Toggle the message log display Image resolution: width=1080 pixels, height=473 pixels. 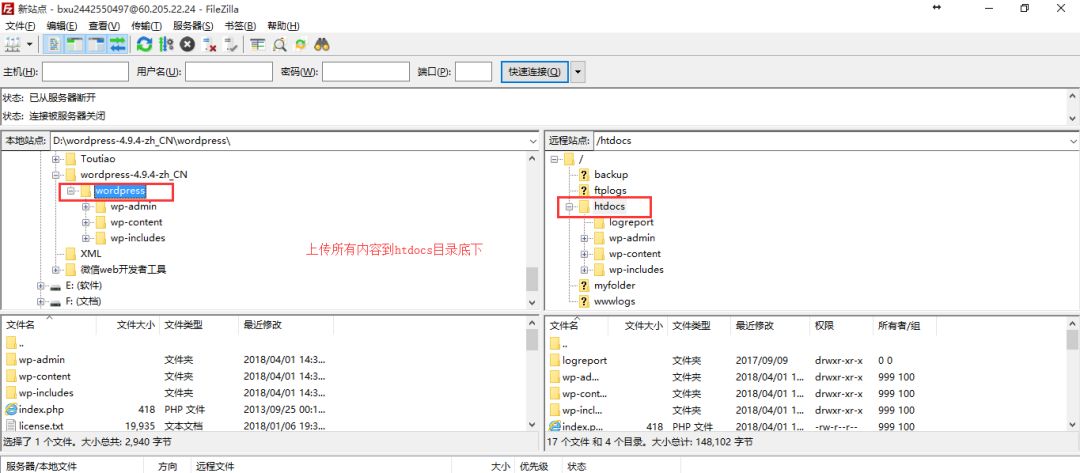pos(54,45)
